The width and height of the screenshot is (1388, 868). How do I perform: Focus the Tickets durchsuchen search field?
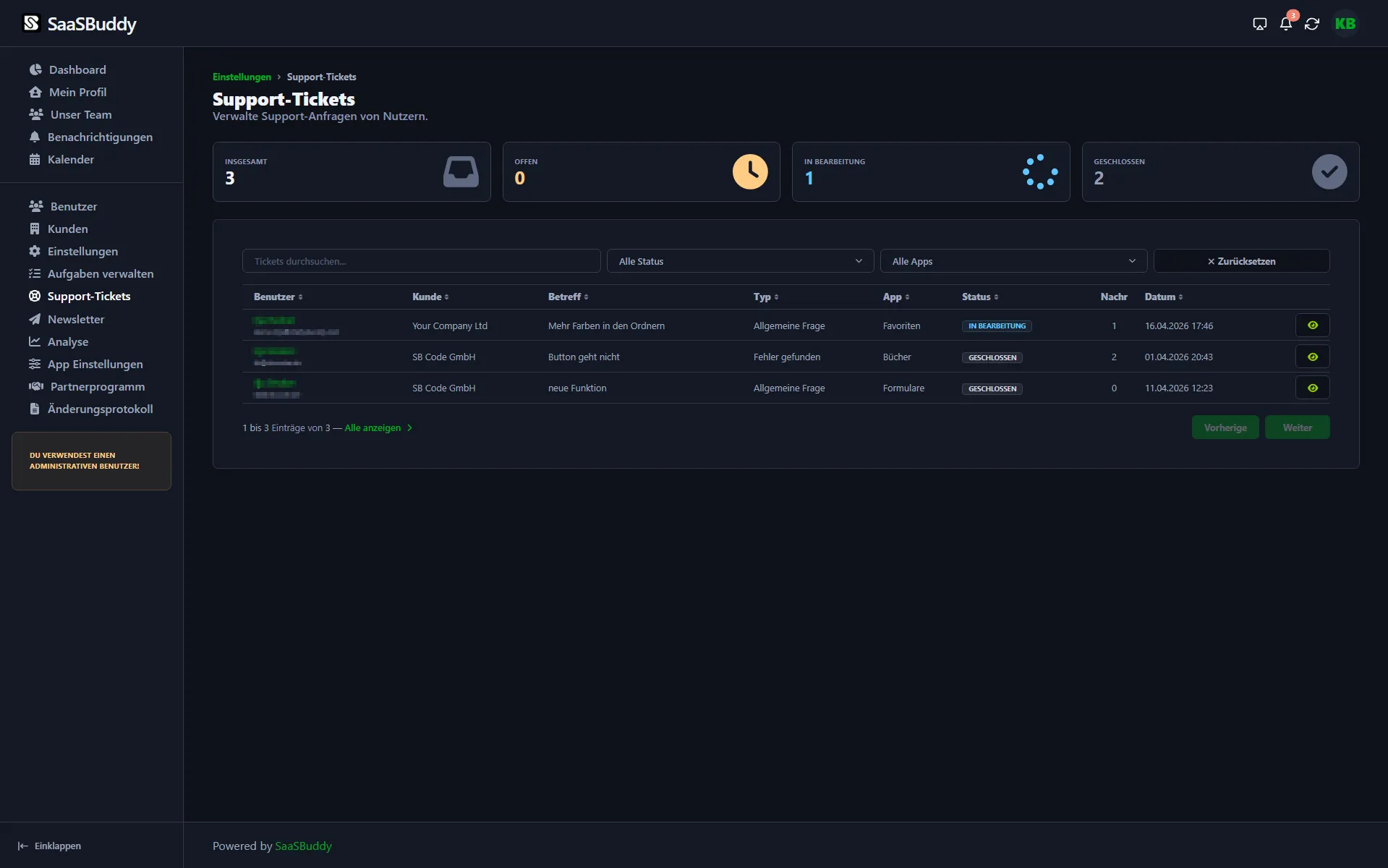pyautogui.click(x=421, y=261)
